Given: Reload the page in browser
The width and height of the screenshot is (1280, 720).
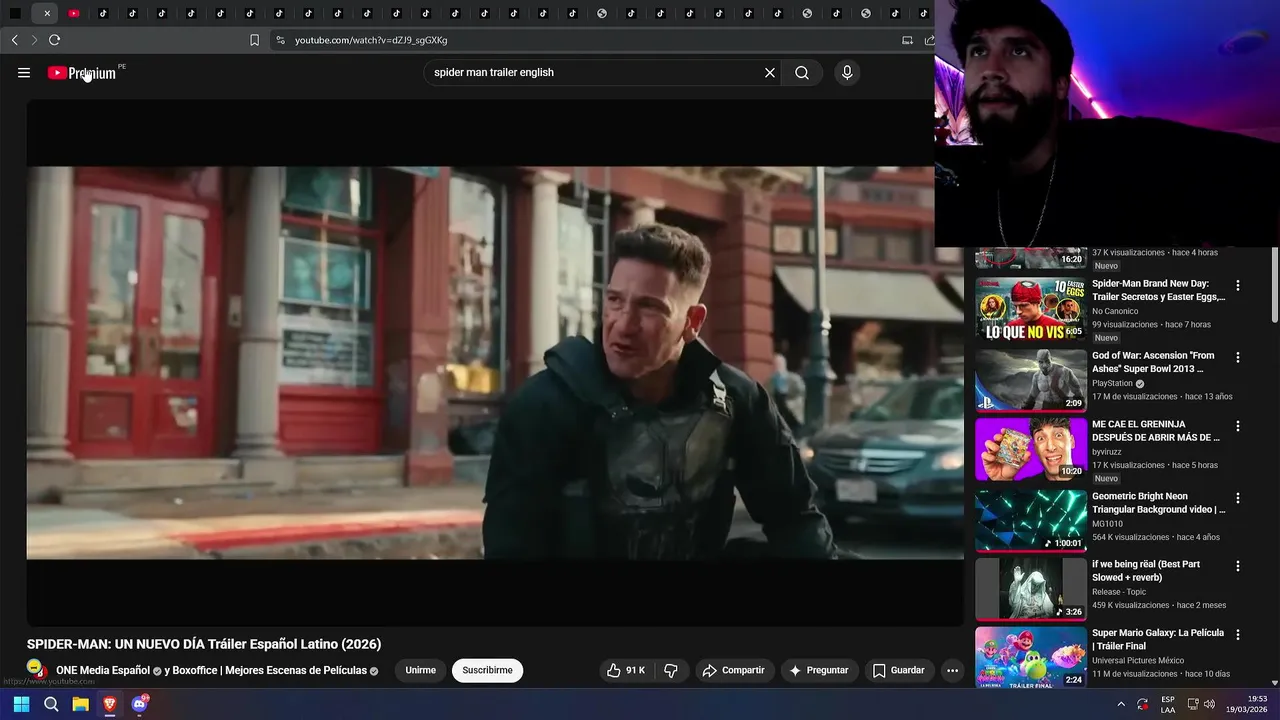Looking at the screenshot, I should [x=54, y=40].
